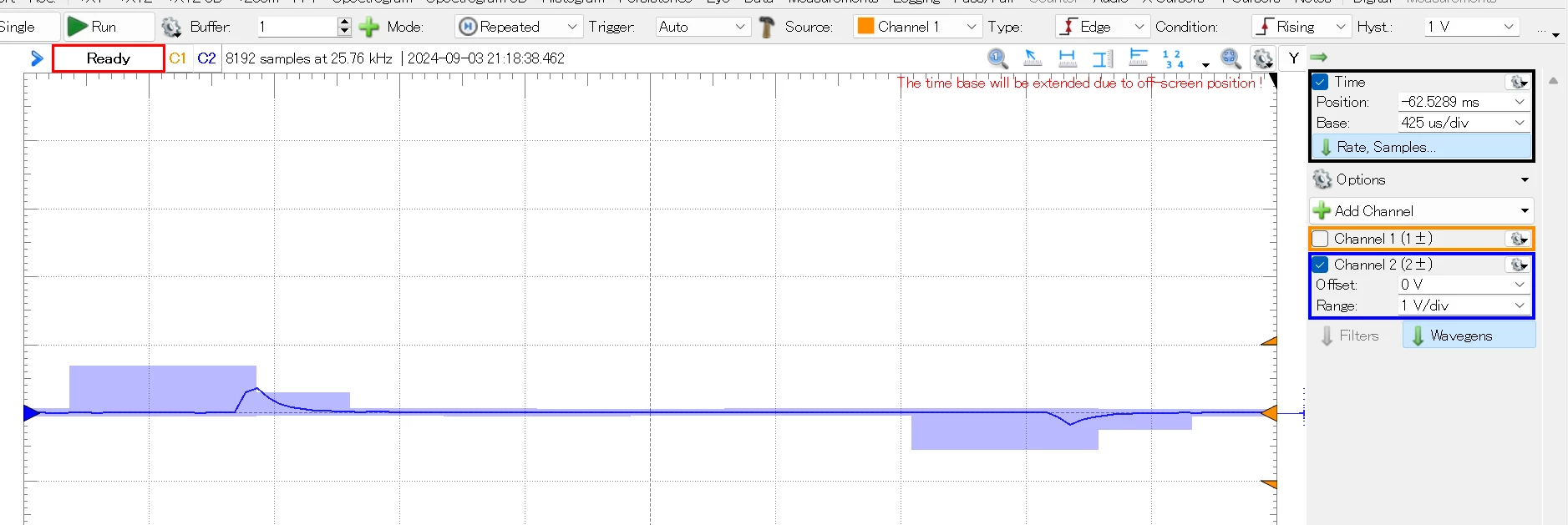Toggle the Y axis button
This screenshot has width=1568, height=525.
1293,58
